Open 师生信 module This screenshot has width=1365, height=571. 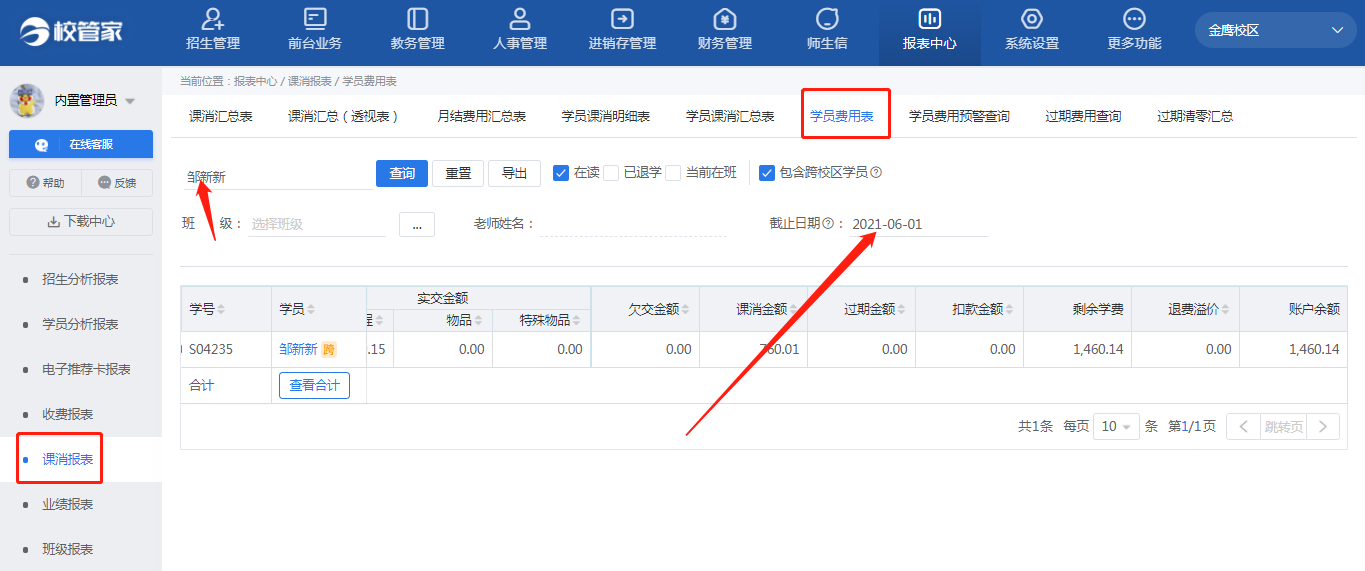pos(827,30)
